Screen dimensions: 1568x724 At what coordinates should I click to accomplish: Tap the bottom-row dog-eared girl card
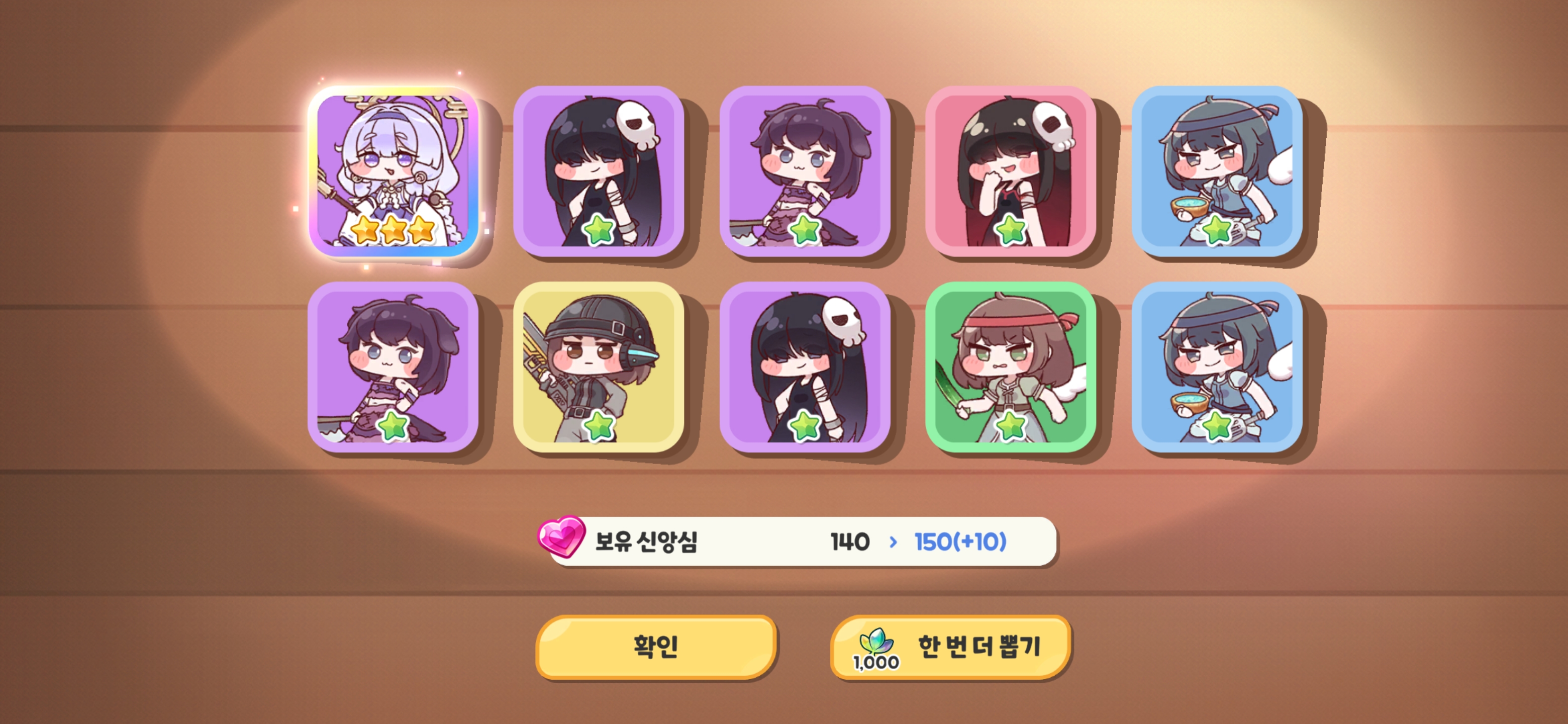[393, 367]
